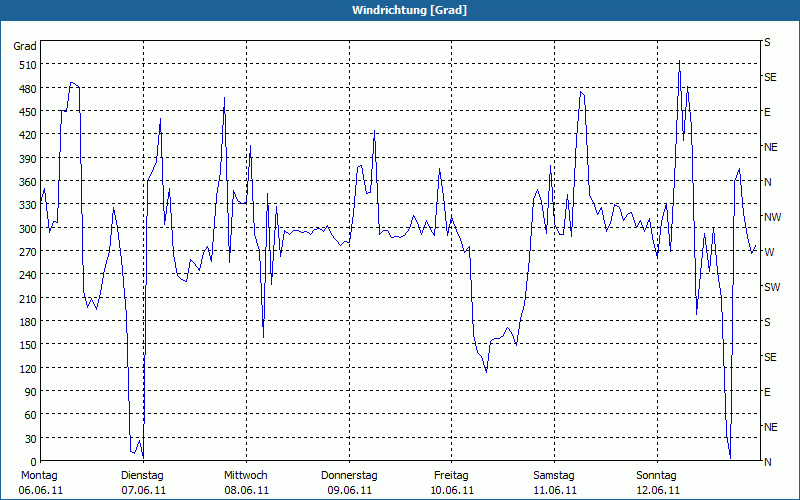Image resolution: width=800 pixels, height=500 pixels.
Task: Select the date '07.06.11'
Action: (x=143, y=490)
